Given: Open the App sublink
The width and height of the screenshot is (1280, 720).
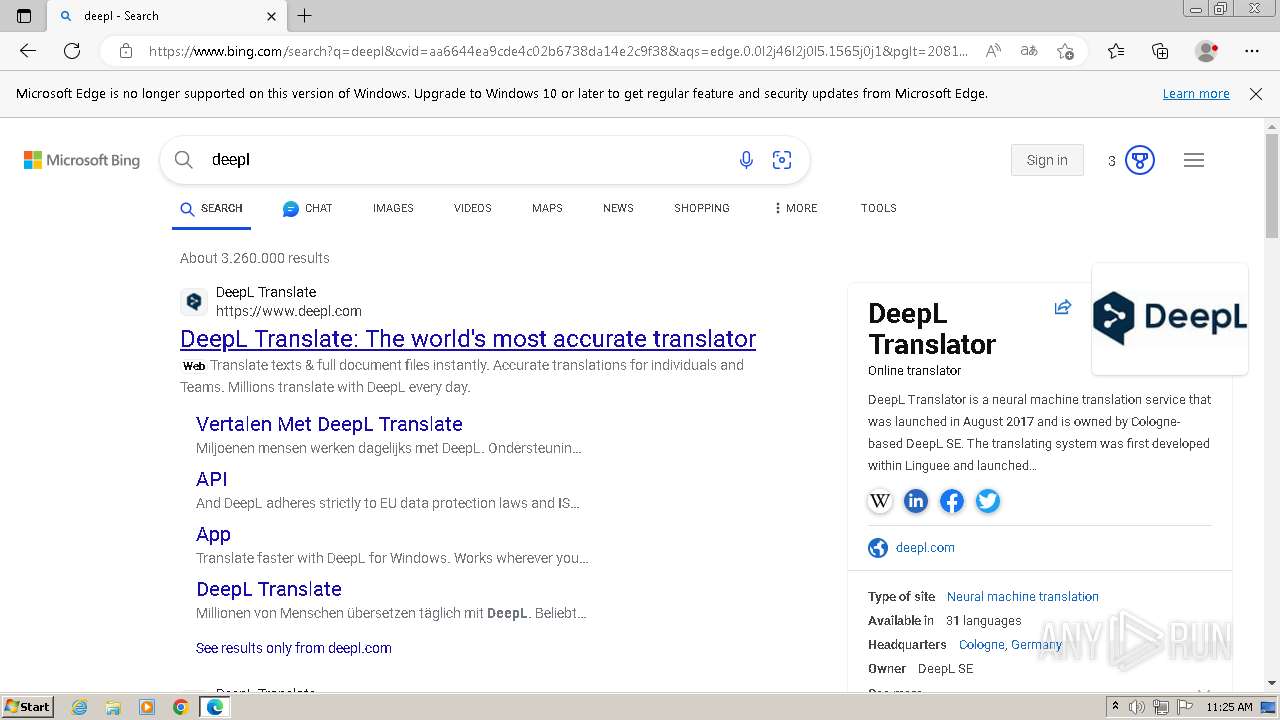Looking at the screenshot, I should coord(213,534).
